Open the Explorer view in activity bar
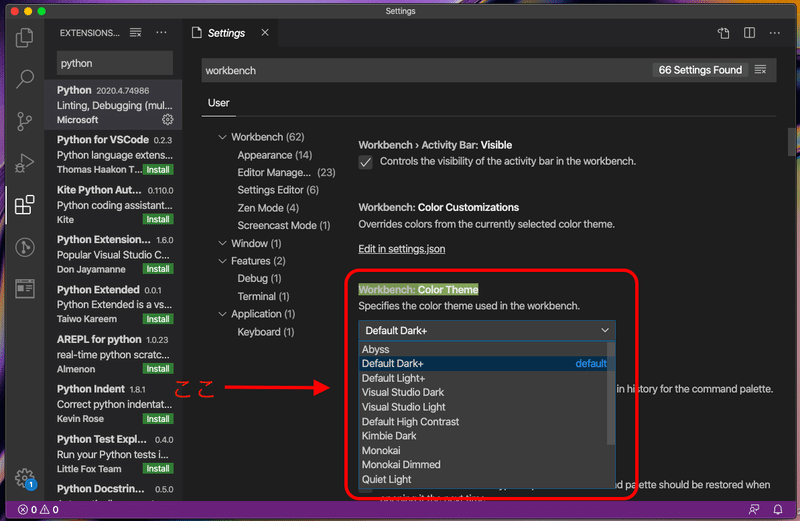 (24, 37)
